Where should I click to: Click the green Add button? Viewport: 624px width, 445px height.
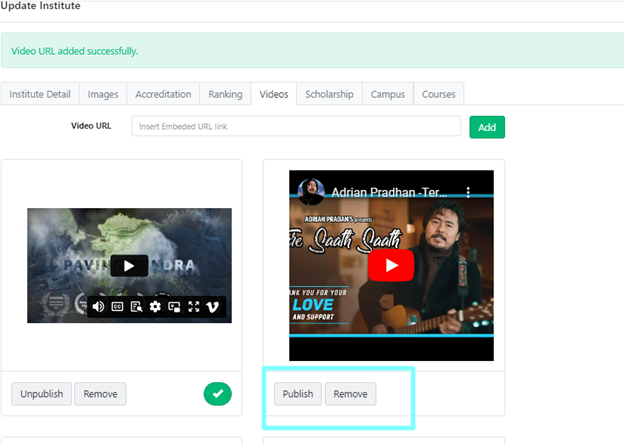(487, 127)
